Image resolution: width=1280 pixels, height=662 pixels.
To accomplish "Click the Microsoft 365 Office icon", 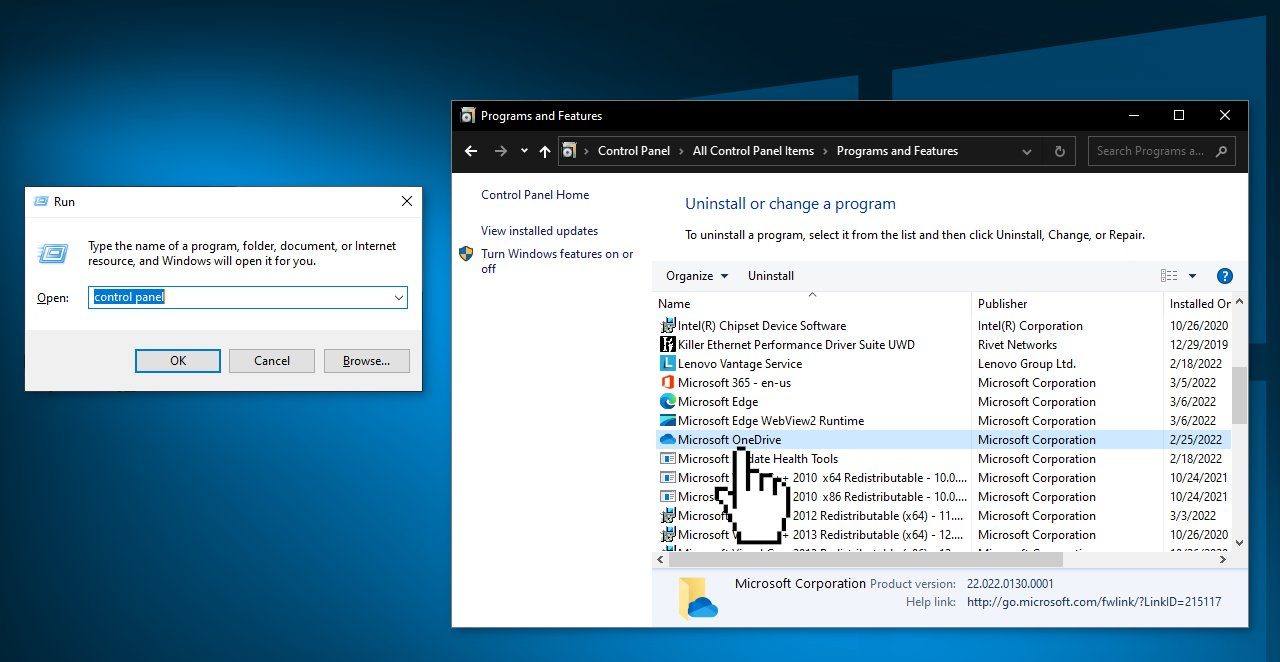I will pos(668,383).
